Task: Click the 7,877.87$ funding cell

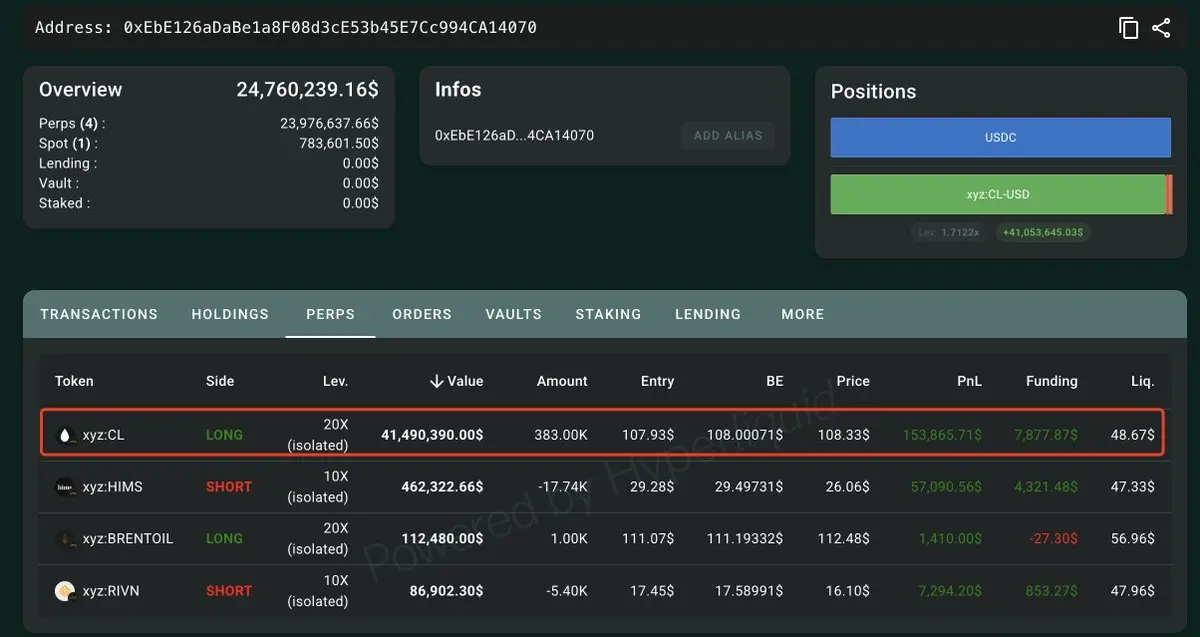Action: 1046,435
